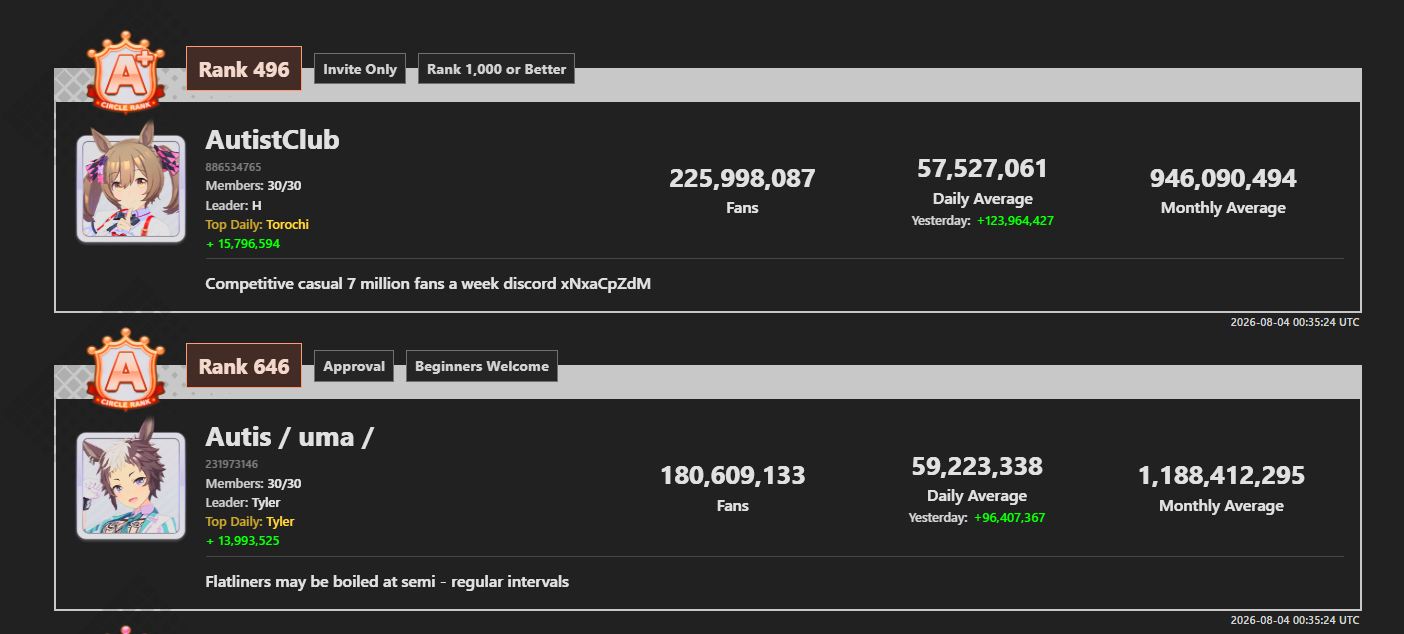The image size is (1404, 634).
Task: Click circle ID 886534765
Action: [x=233, y=167]
